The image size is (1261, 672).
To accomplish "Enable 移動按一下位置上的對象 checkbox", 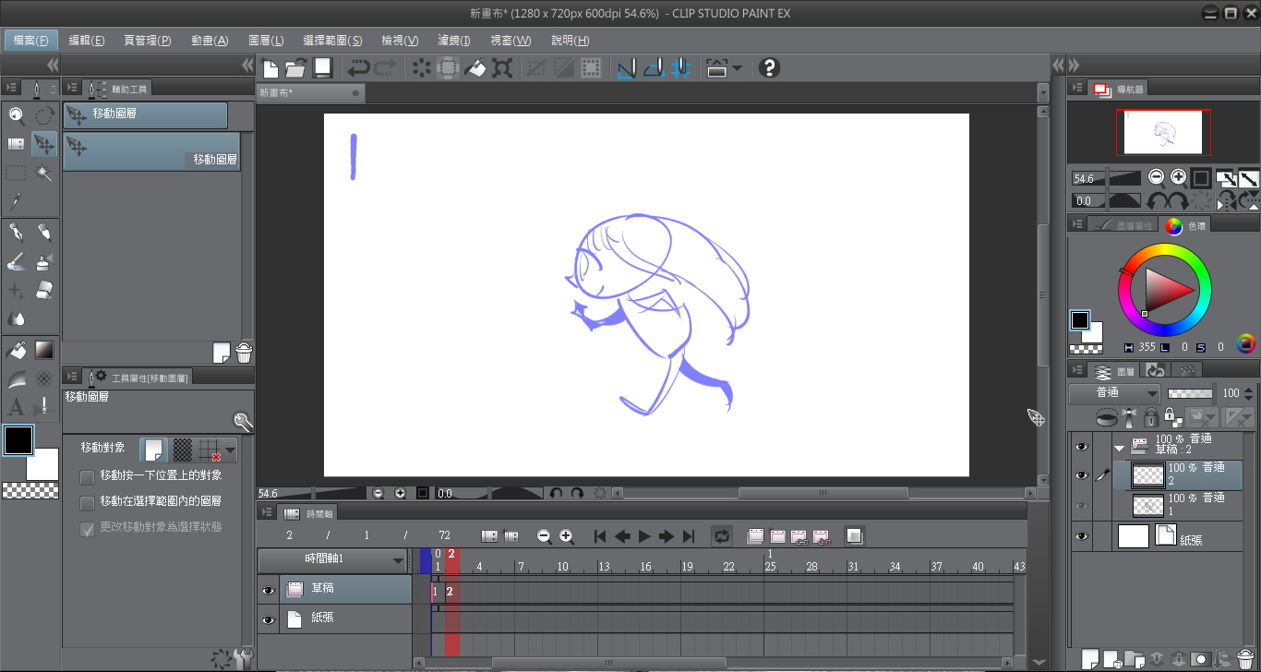I will pyautogui.click(x=87, y=476).
